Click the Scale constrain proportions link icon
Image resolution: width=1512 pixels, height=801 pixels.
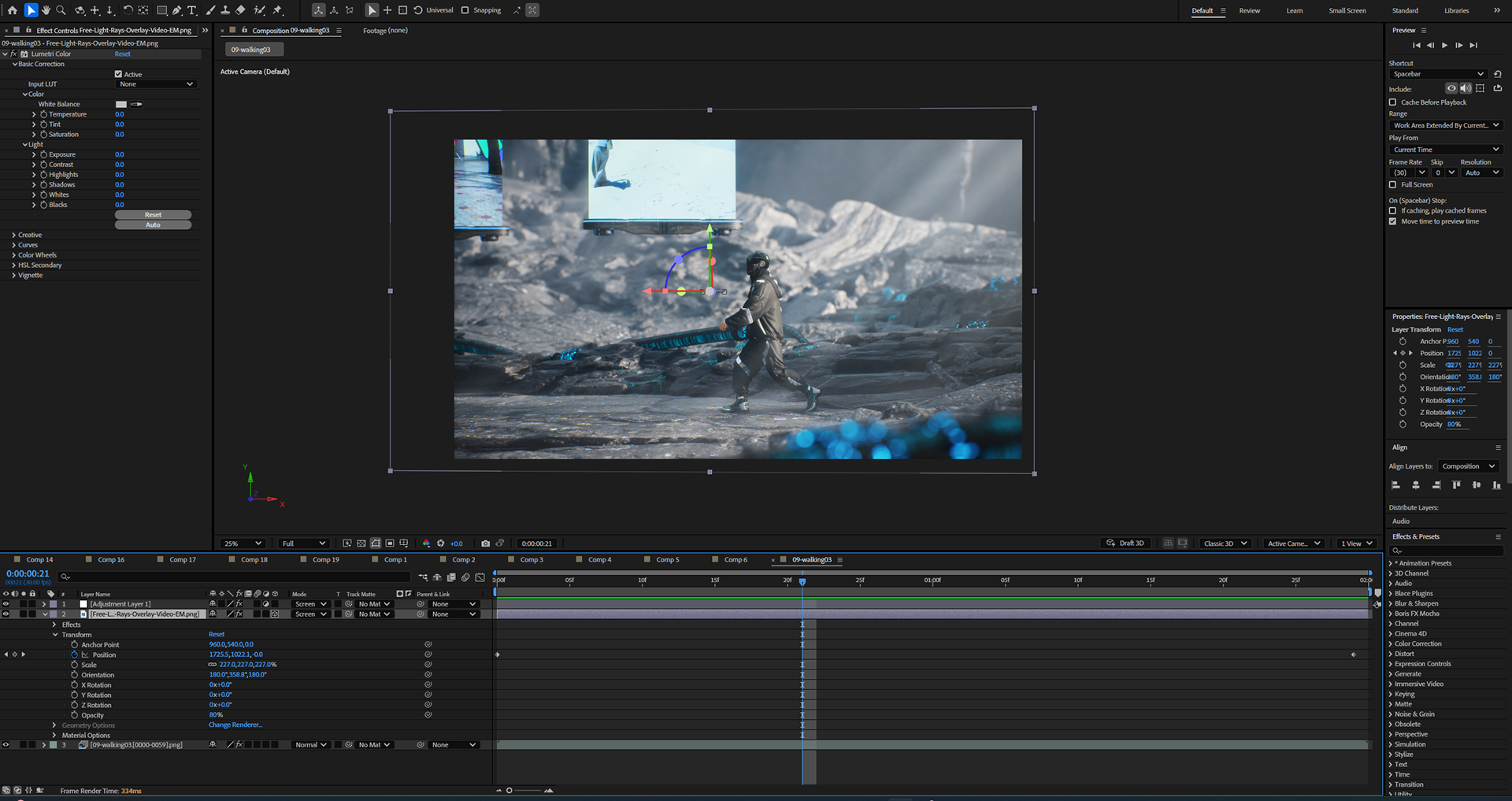[212, 665]
